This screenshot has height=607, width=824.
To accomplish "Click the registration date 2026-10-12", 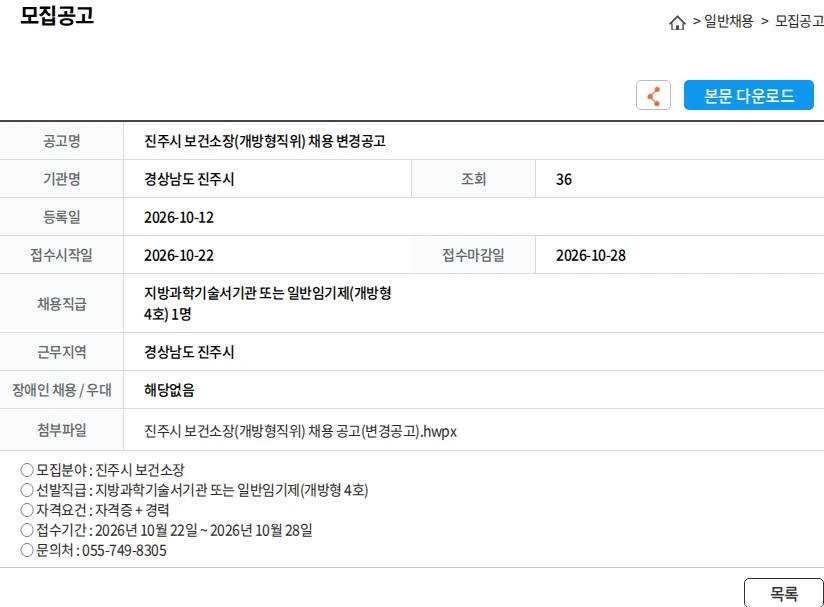I will click(179, 217).
